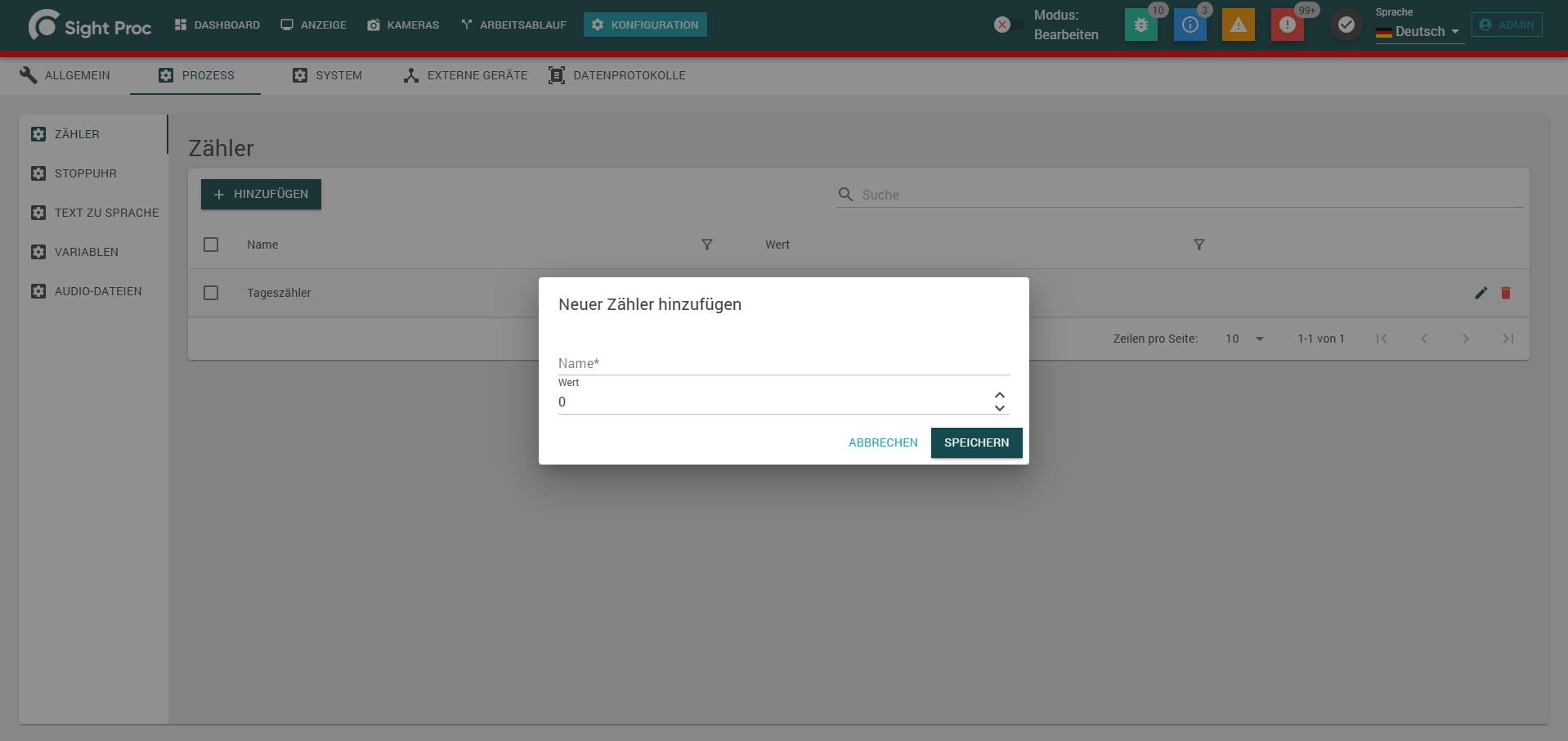Select Stoppuhr in the sidebar
The width and height of the screenshot is (1568, 741).
93,173
